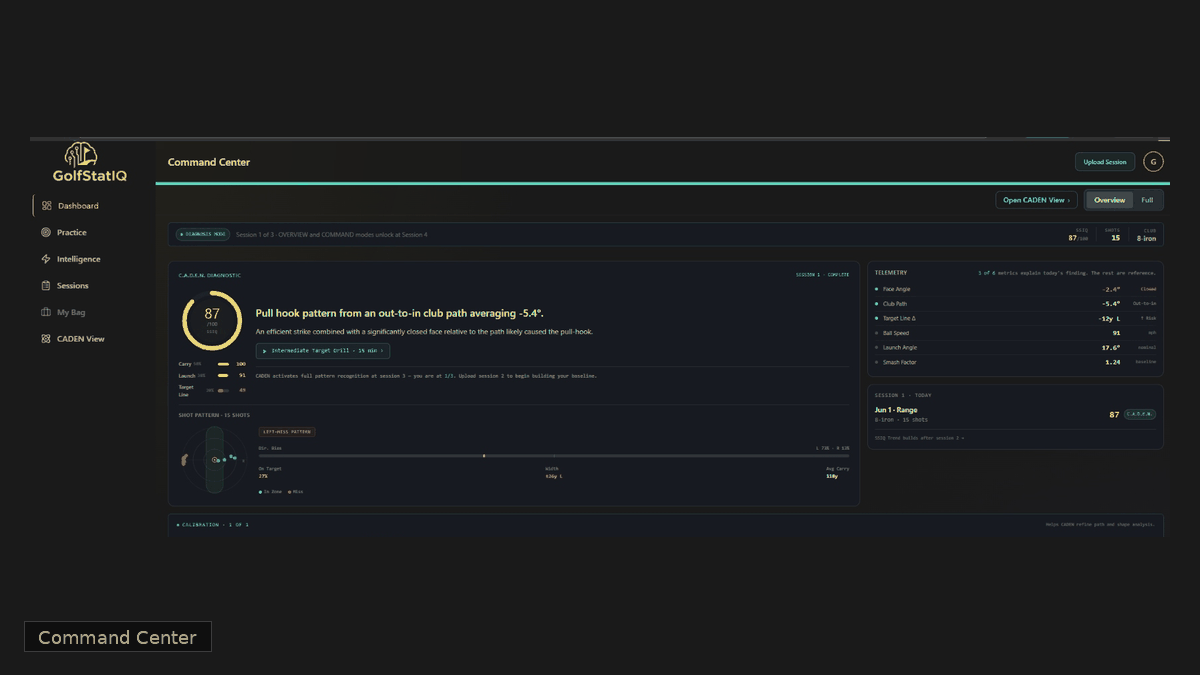
Task: Select the Face Angle telemetry row
Action: 1016,289
